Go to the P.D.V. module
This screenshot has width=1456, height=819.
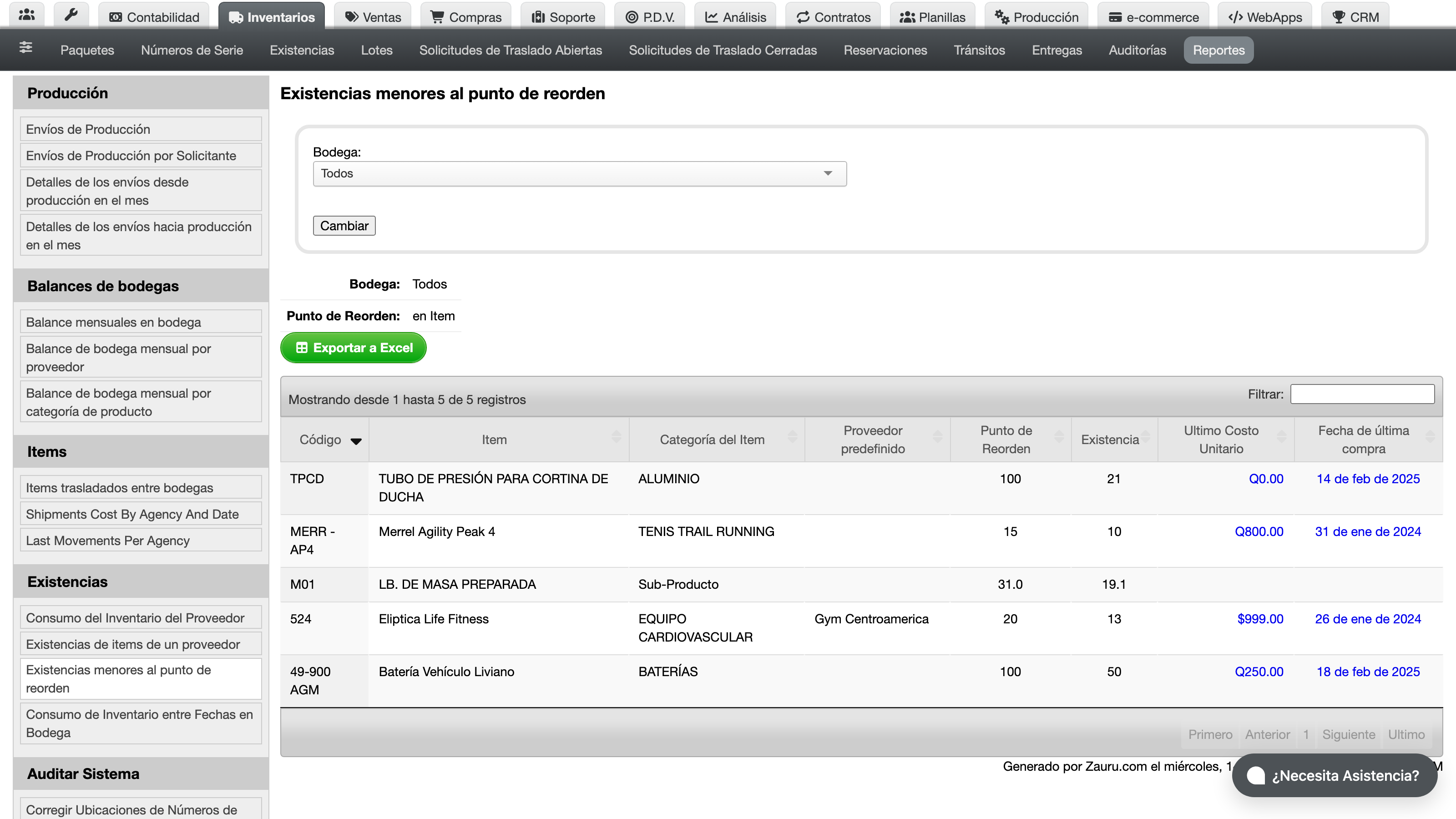[x=650, y=17]
